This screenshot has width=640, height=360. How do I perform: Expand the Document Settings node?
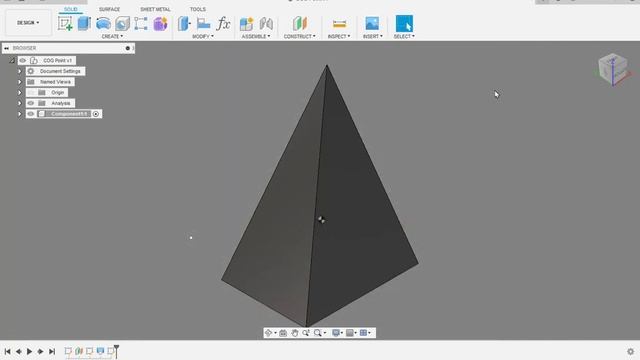coord(20,71)
